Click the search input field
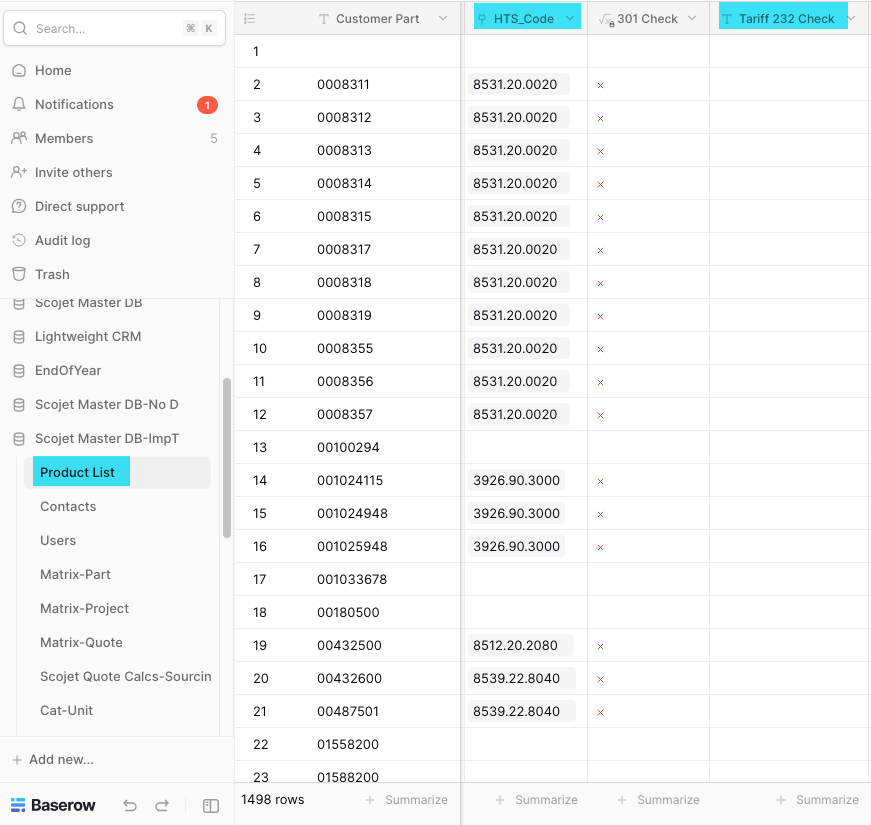This screenshot has width=871, height=825. pos(105,29)
